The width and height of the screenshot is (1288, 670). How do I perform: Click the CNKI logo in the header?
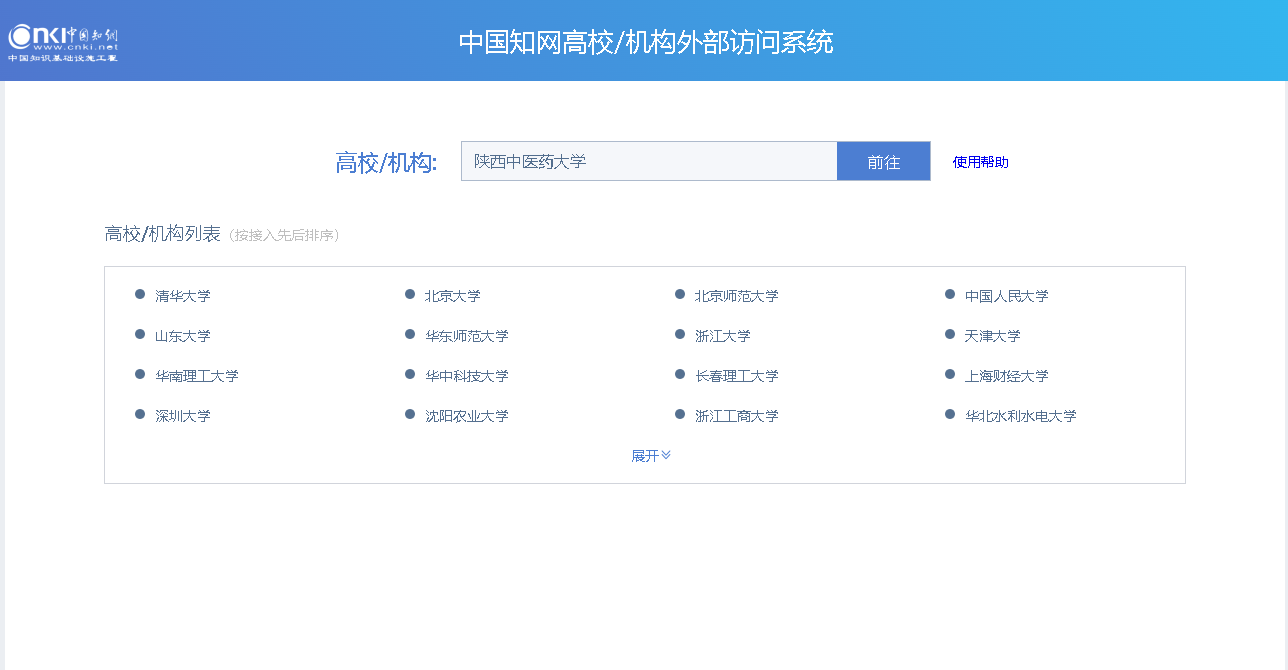(x=63, y=42)
